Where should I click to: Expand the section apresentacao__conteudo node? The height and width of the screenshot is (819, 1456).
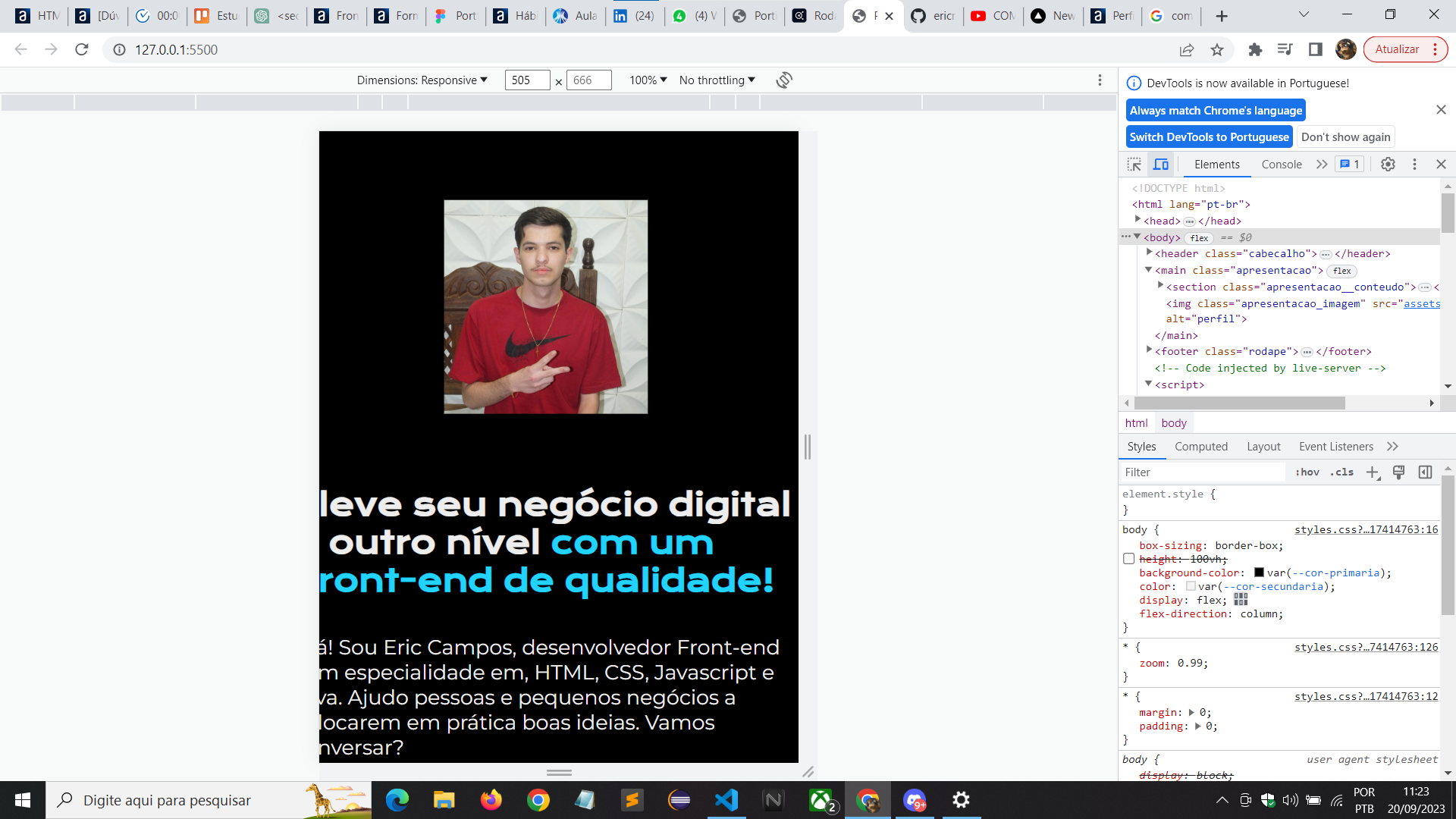click(x=1160, y=286)
